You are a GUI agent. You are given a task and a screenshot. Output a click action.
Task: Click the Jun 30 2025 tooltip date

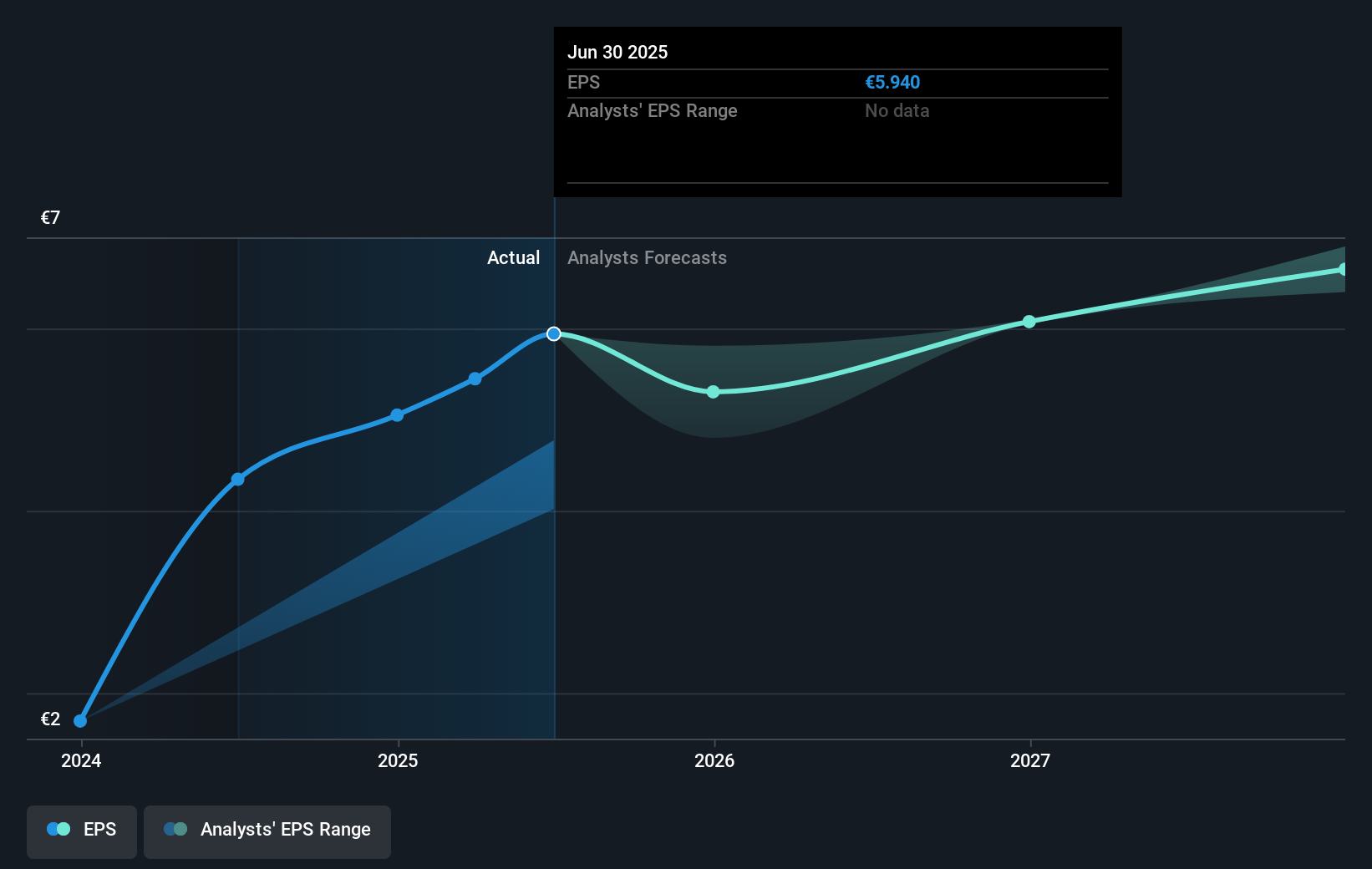[x=617, y=52]
